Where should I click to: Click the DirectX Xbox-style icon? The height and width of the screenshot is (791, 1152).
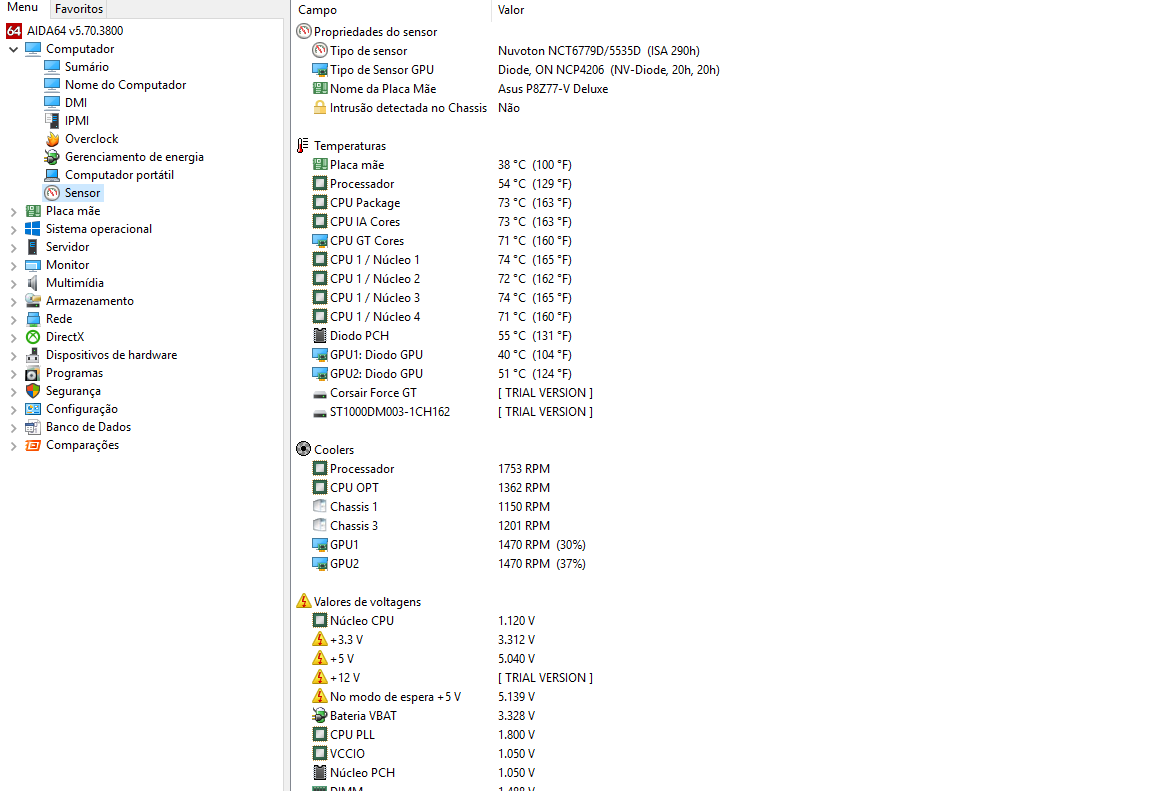(32, 337)
